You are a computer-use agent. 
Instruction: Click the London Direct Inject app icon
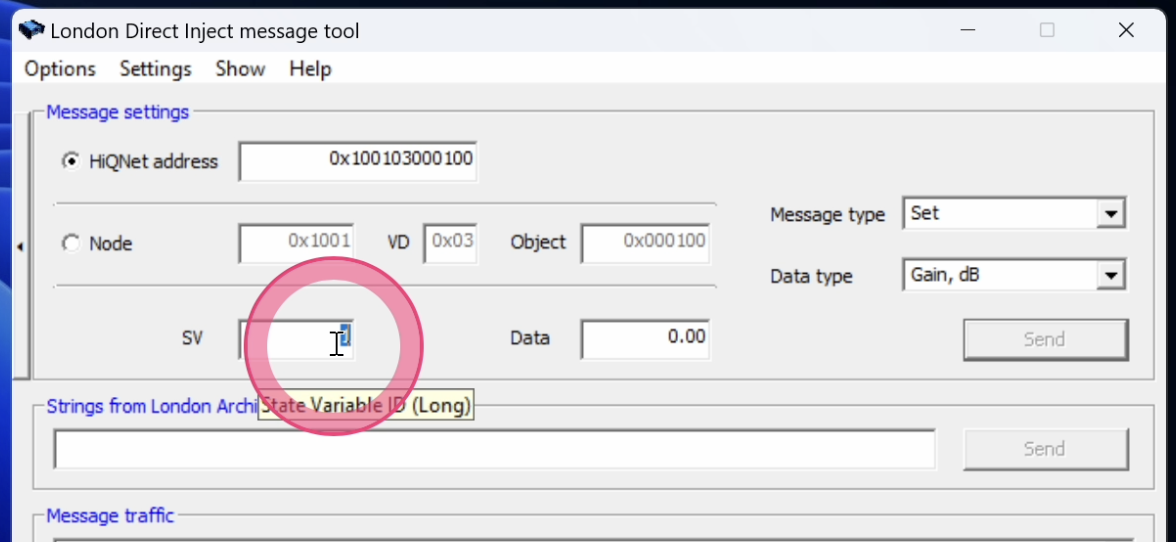pos(31,30)
